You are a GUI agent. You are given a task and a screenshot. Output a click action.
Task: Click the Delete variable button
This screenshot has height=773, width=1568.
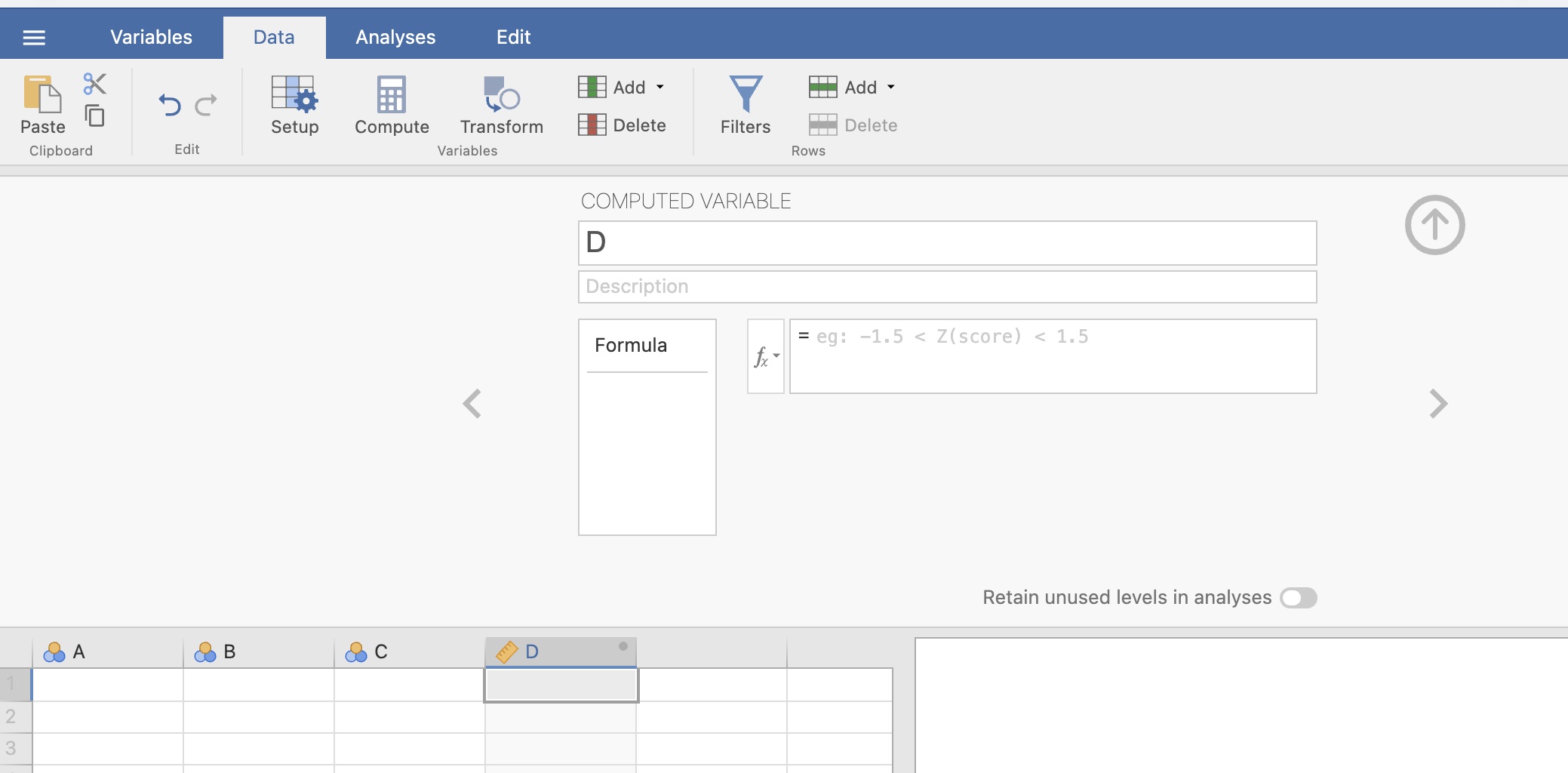point(623,125)
